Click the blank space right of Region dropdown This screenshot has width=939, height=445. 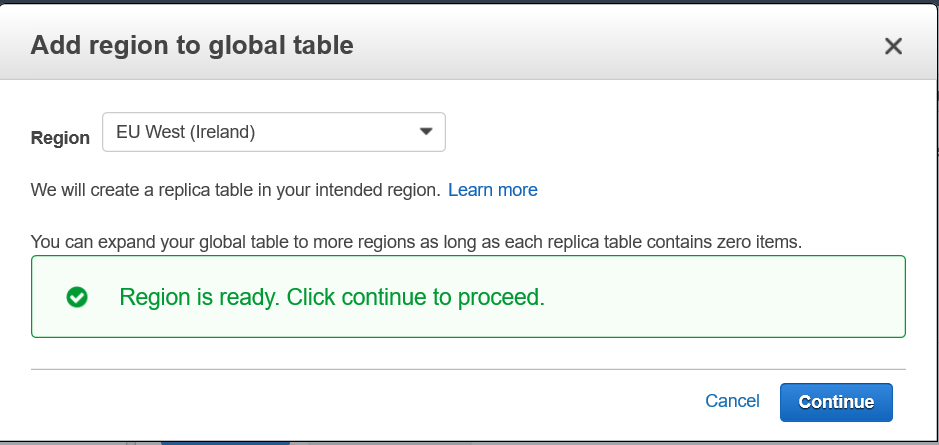coord(680,132)
